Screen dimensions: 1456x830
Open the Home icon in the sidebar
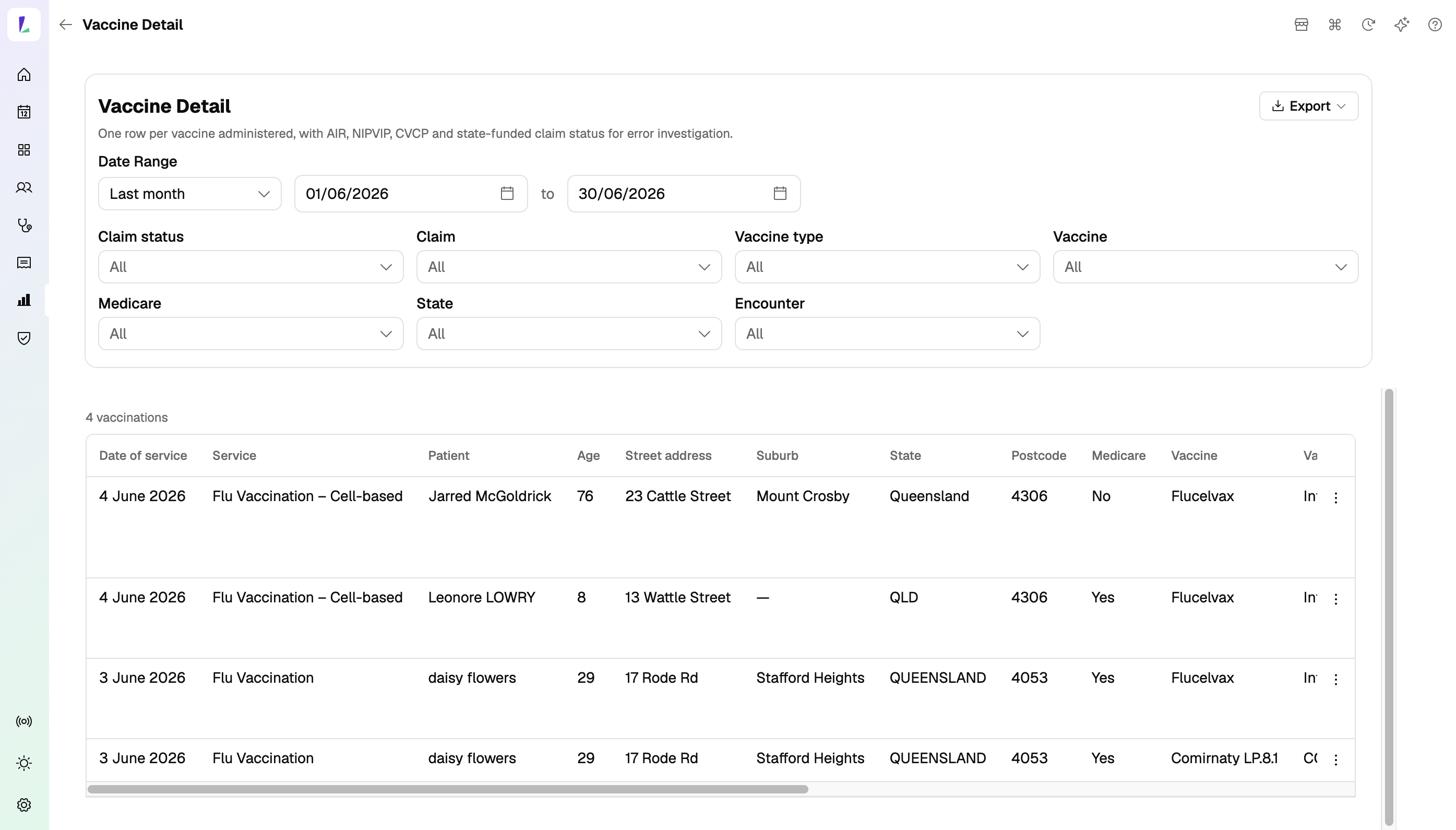point(24,75)
